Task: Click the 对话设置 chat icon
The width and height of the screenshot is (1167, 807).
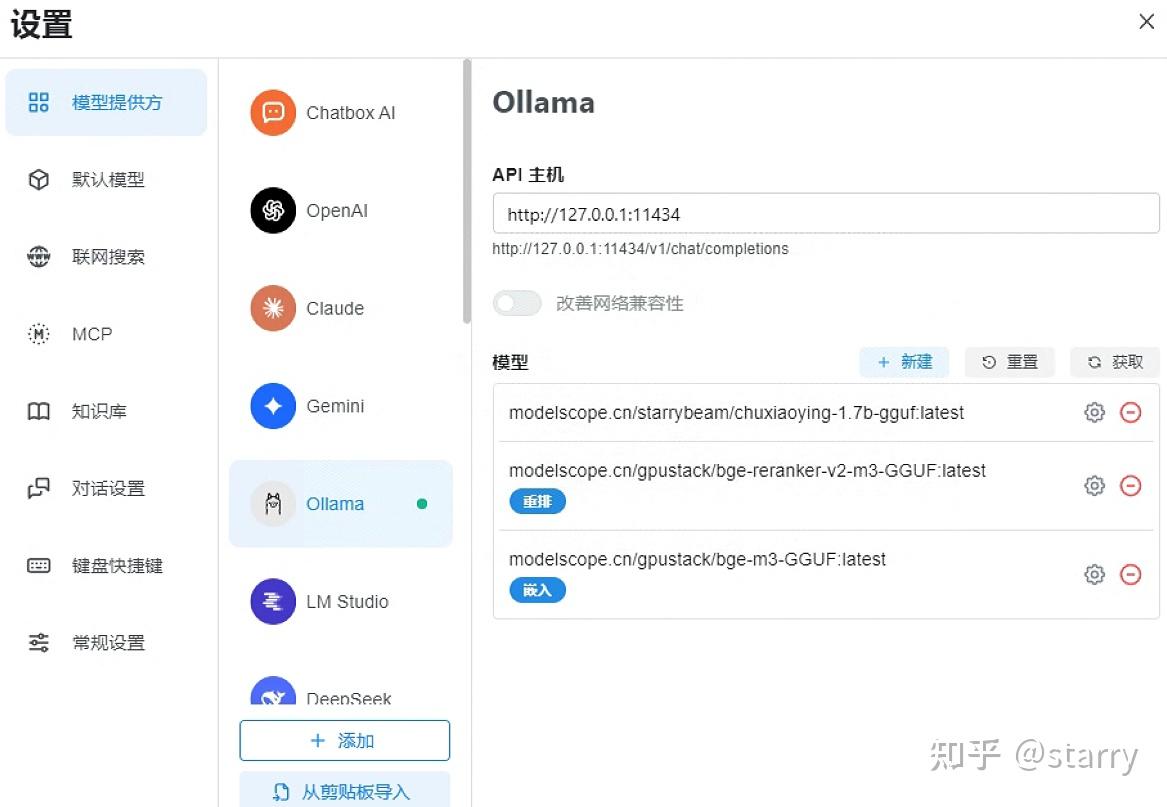Action: (38, 488)
